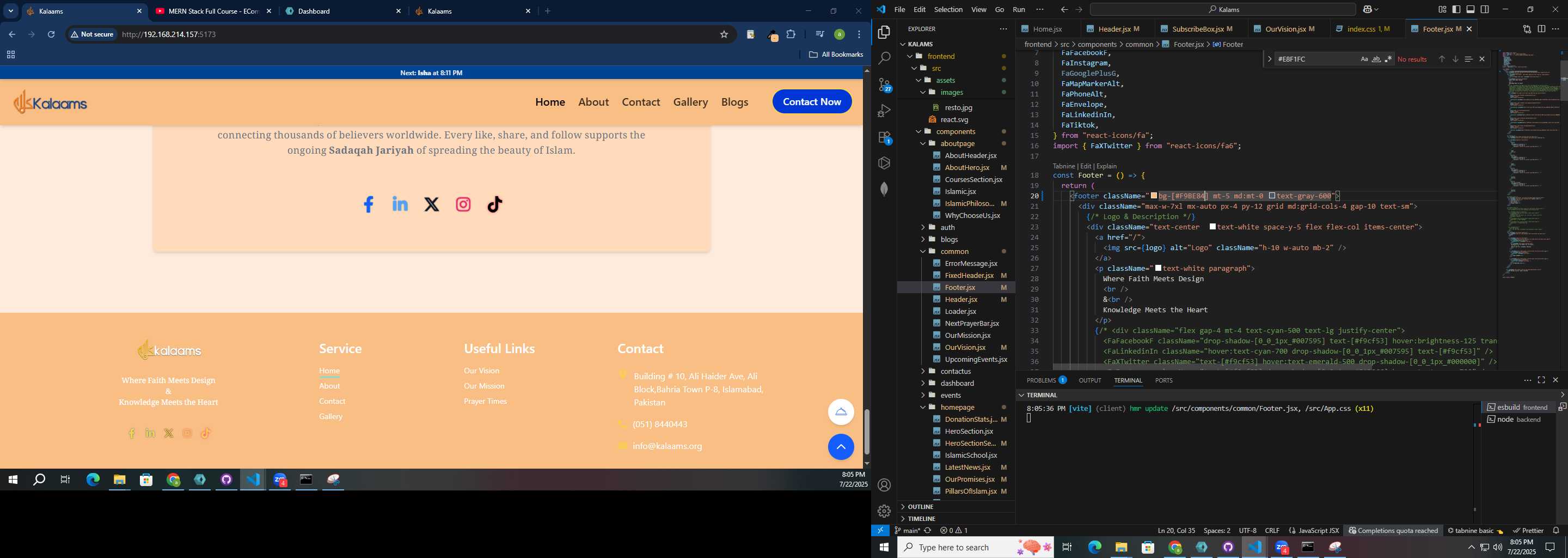Collapse the homepage folder in Explorer
This screenshot has width=1568, height=558.
[x=957, y=407]
